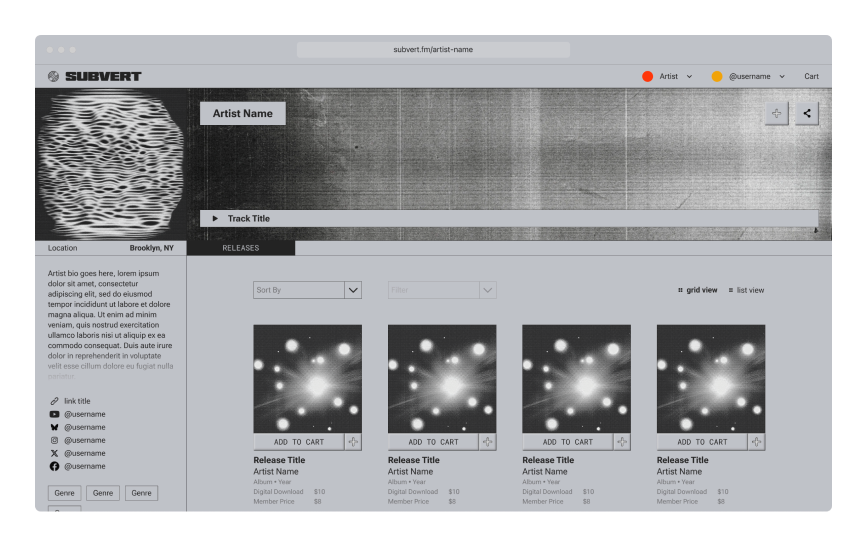This screenshot has height=547, width=867.
Task: Click the Brooklyn, NY location text
Action: pos(152,248)
